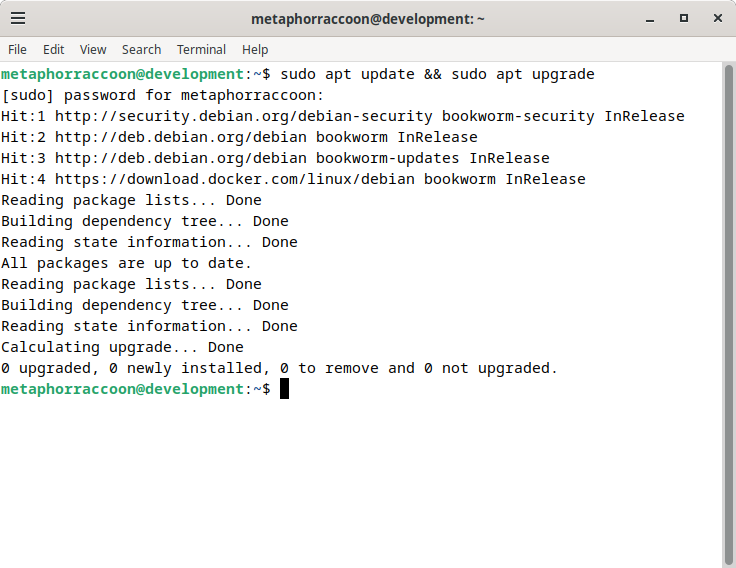The width and height of the screenshot is (736, 568).
Task: Open the Edit menu
Action: pyautogui.click(x=54, y=49)
